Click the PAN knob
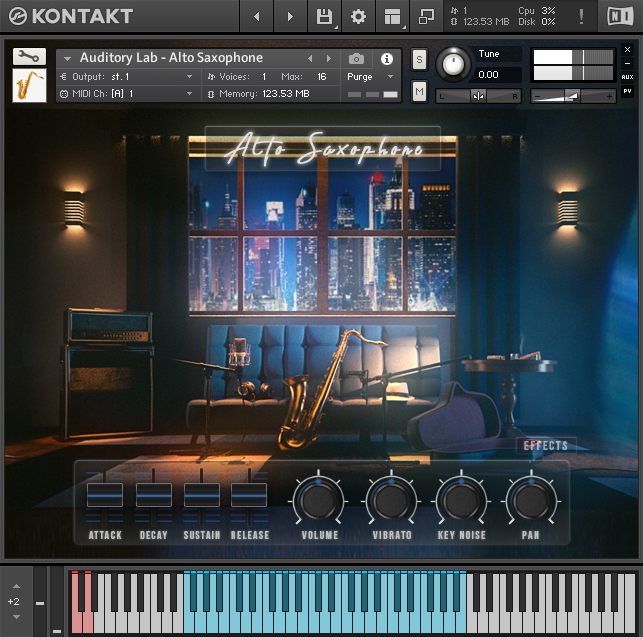 531,501
